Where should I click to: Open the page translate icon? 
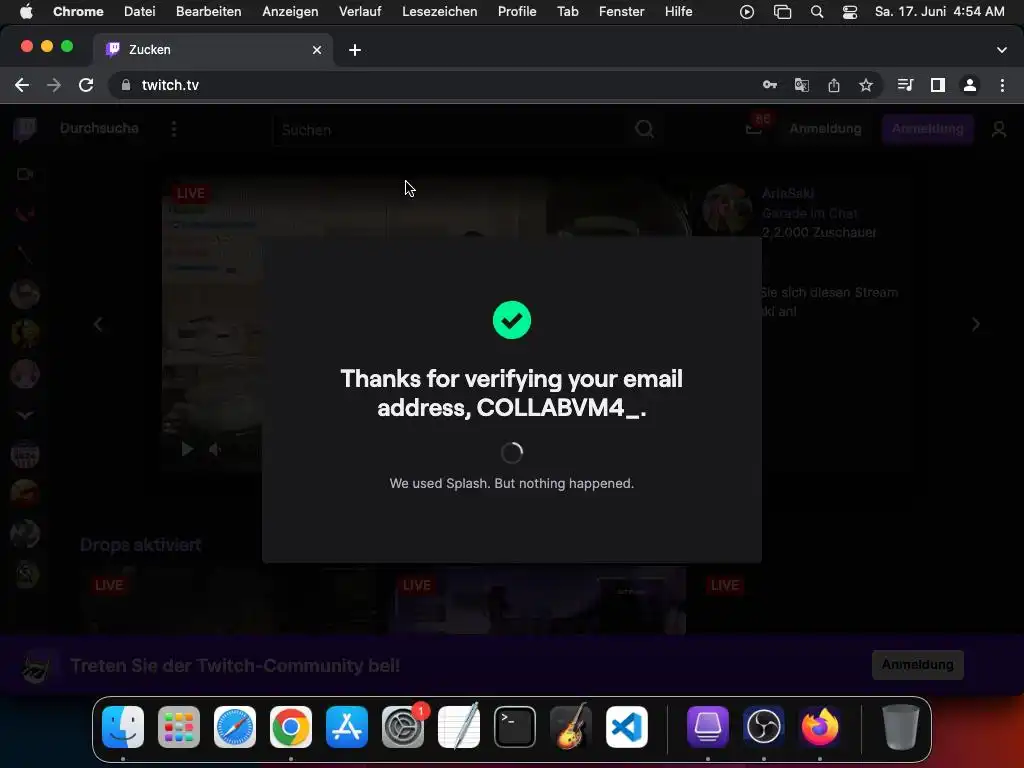pos(802,85)
